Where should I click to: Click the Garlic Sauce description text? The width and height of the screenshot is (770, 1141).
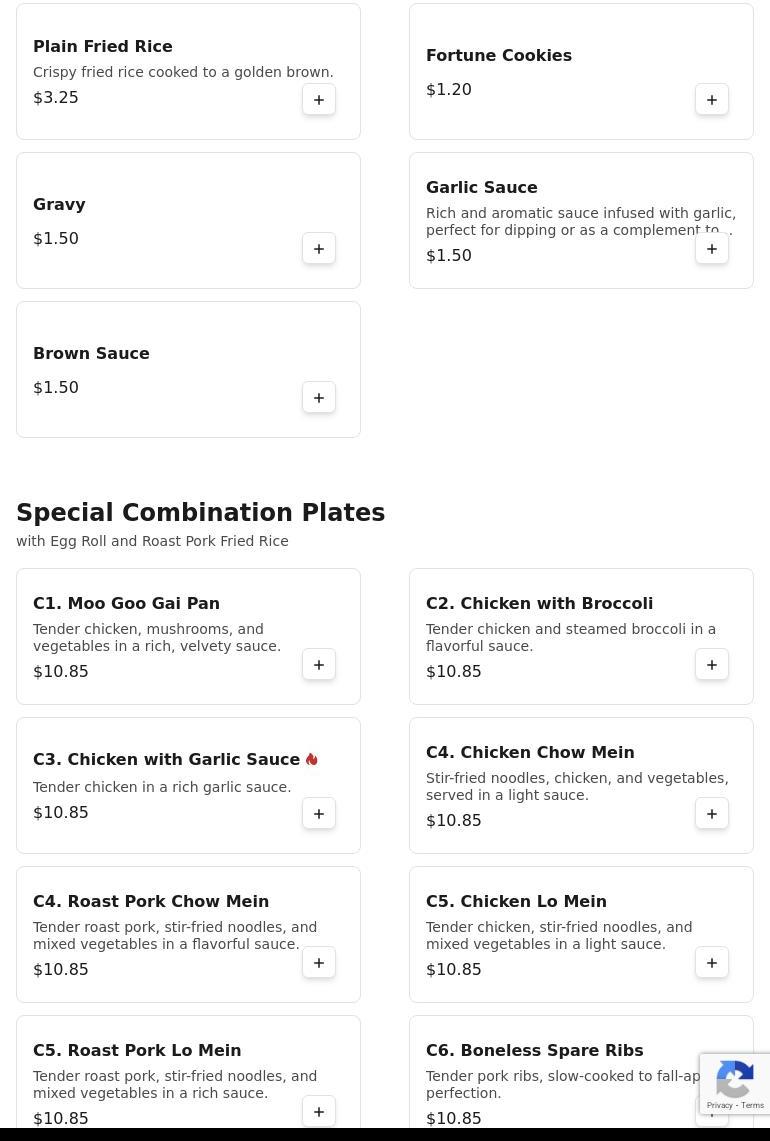pos(580,222)
